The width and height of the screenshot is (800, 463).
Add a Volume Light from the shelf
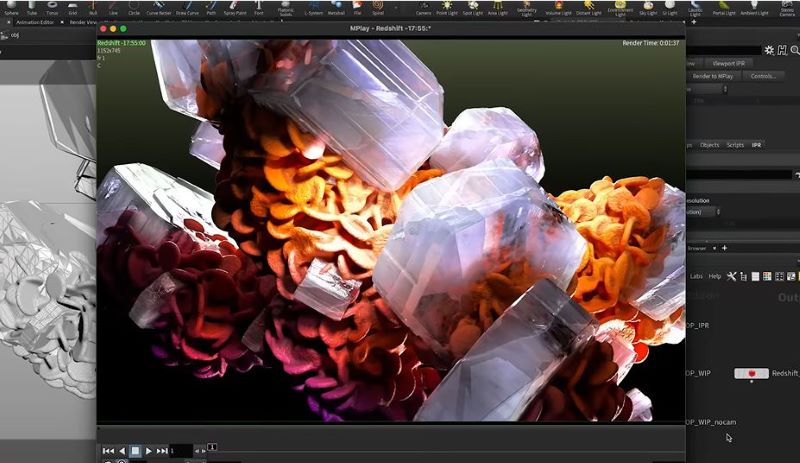pos(559,8)
